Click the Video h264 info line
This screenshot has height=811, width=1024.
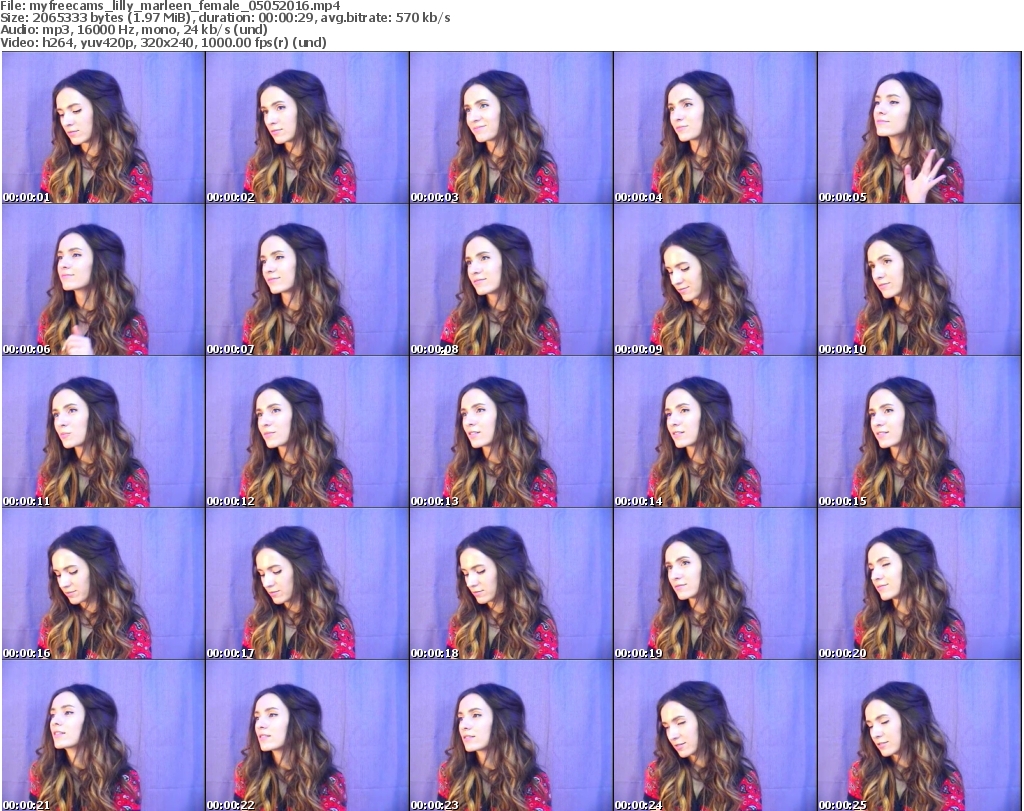(163, 42)
